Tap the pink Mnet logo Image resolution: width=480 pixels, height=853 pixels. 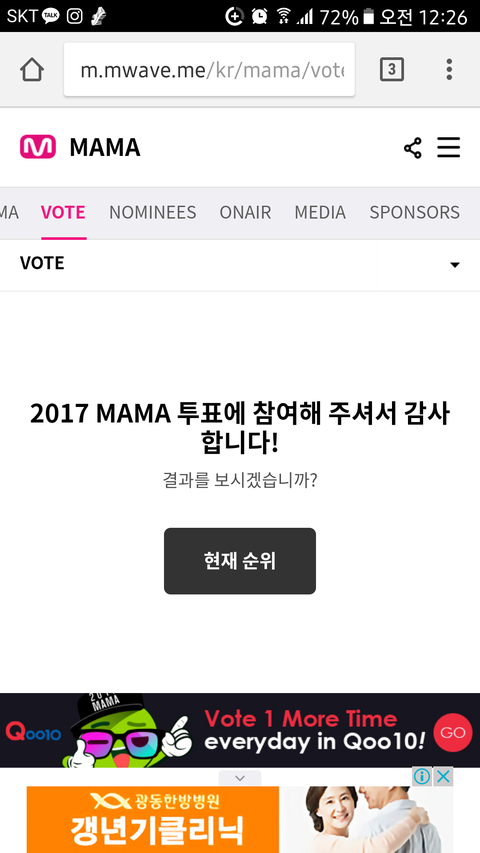pos(38,147)
